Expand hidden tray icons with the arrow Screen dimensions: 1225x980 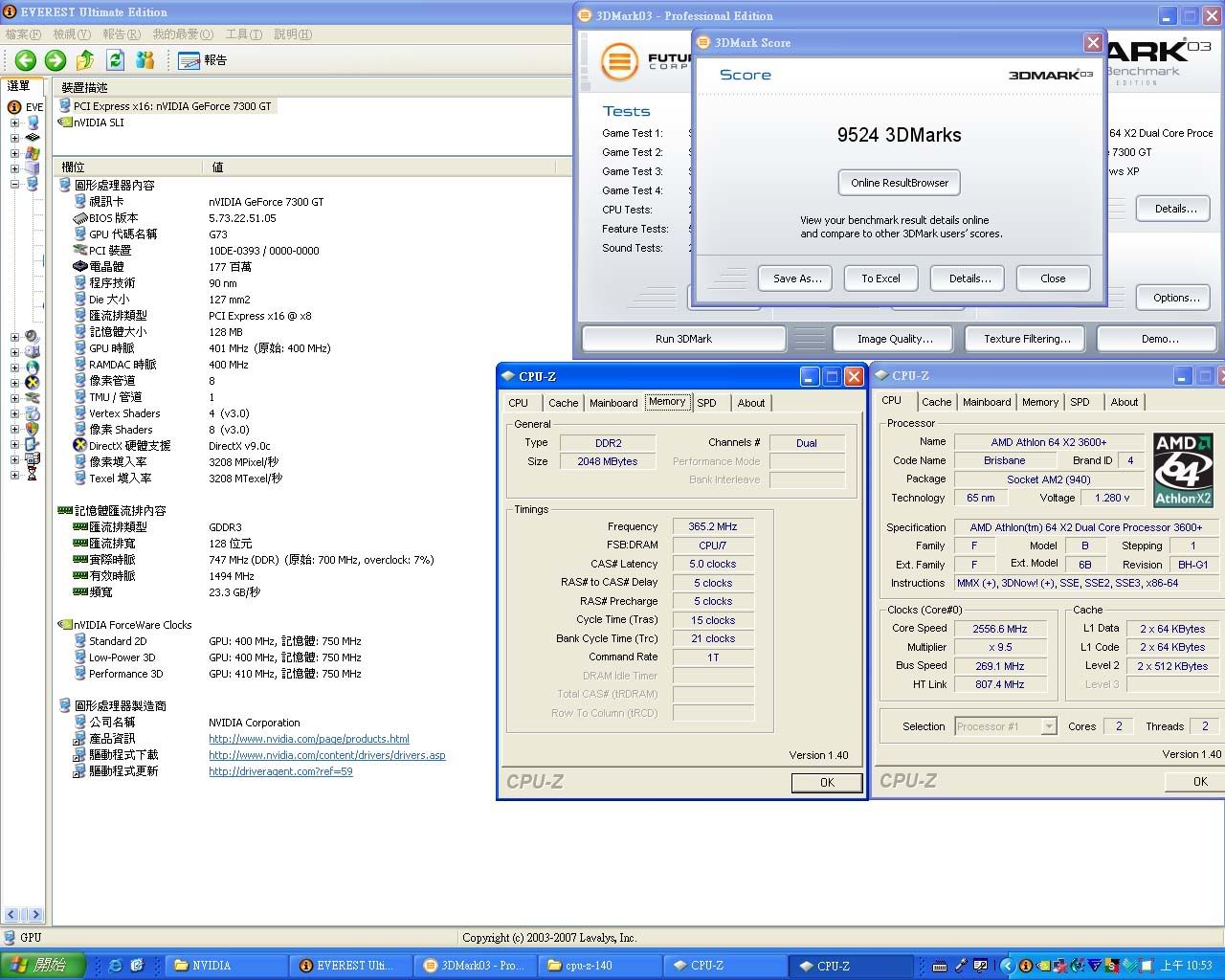(x=1007, y=967)
